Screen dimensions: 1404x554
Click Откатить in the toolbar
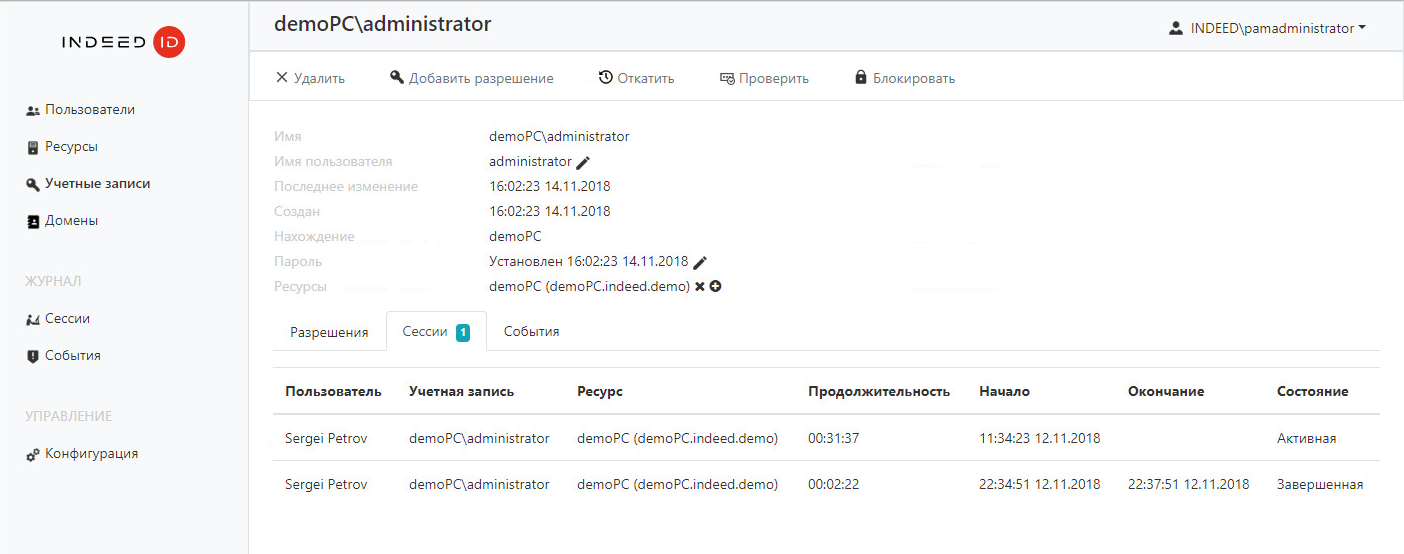tap(636, 78)
